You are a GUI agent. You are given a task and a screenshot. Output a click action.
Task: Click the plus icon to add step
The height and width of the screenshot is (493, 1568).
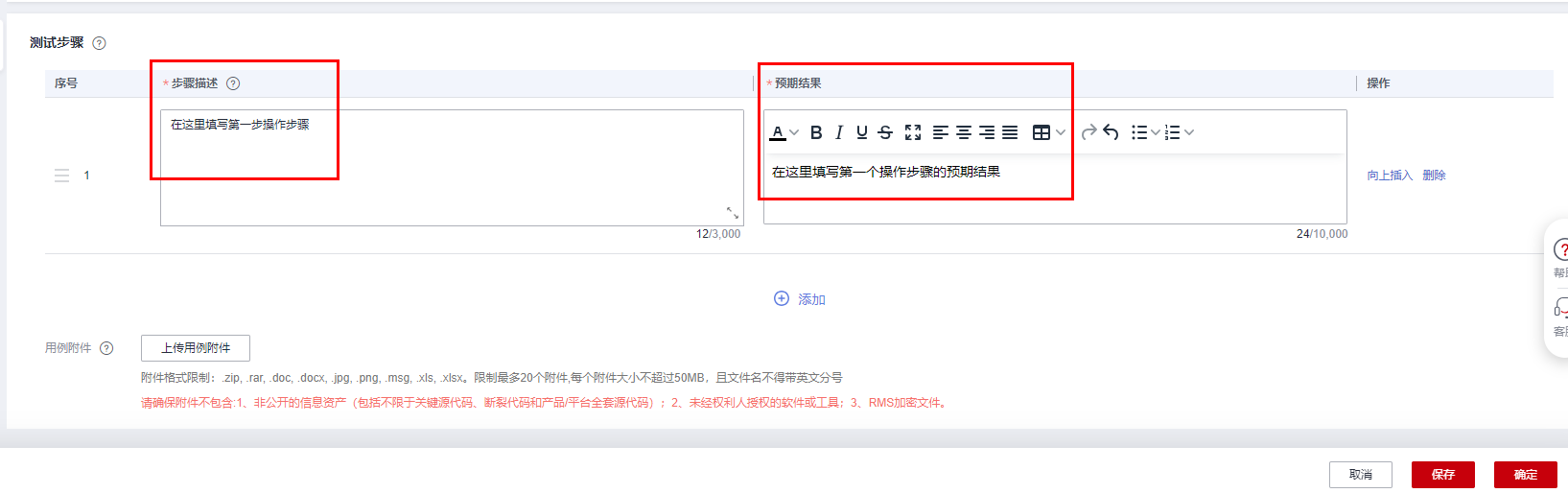[x=782, y=298]
